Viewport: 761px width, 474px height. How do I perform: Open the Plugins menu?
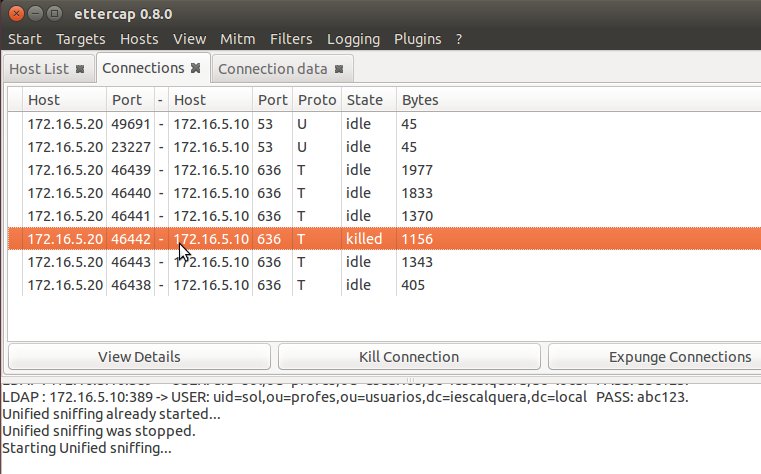point(417,39)
